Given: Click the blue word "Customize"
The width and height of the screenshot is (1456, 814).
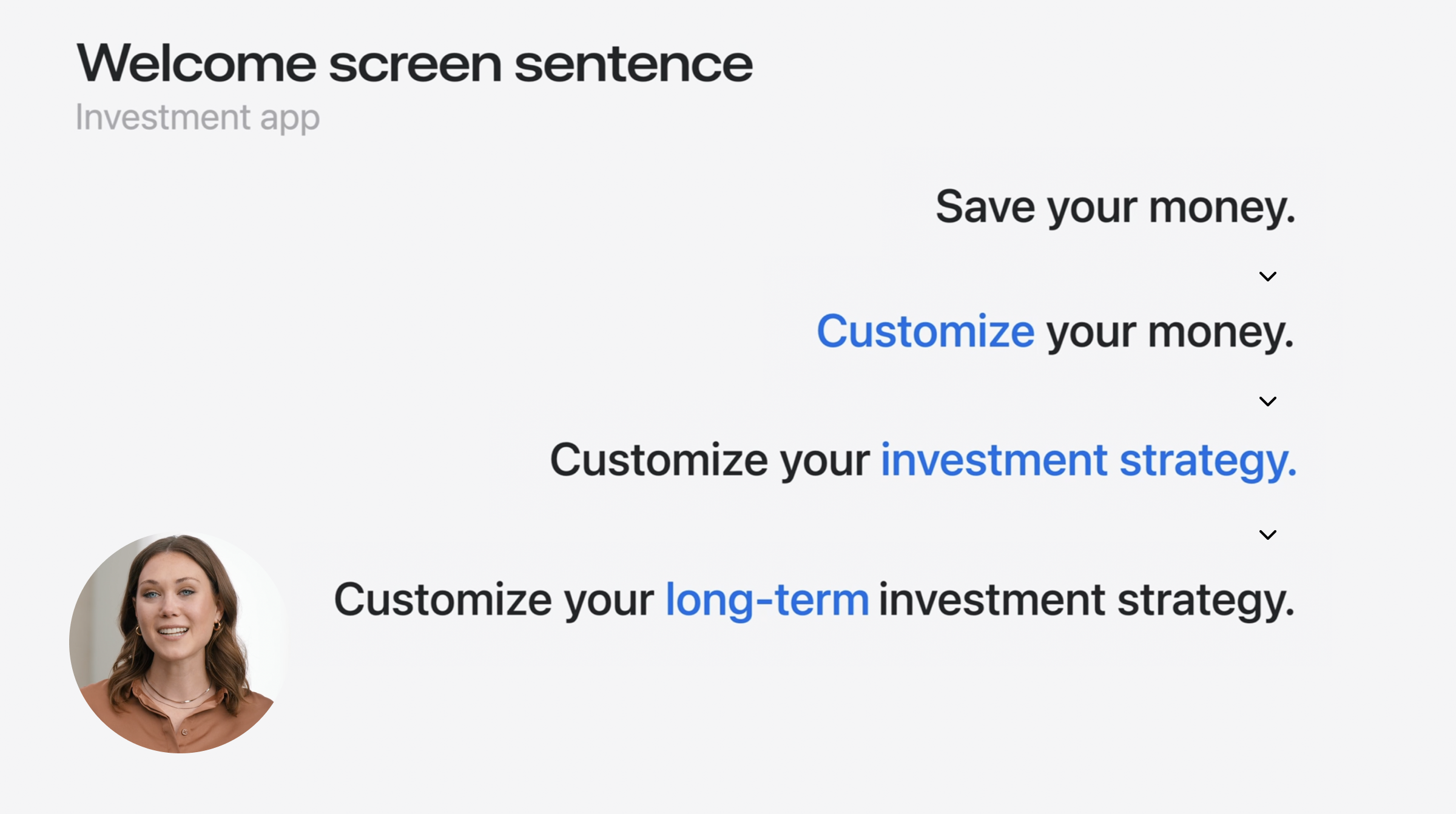Looking at the screenshot, I should [925, 332].
